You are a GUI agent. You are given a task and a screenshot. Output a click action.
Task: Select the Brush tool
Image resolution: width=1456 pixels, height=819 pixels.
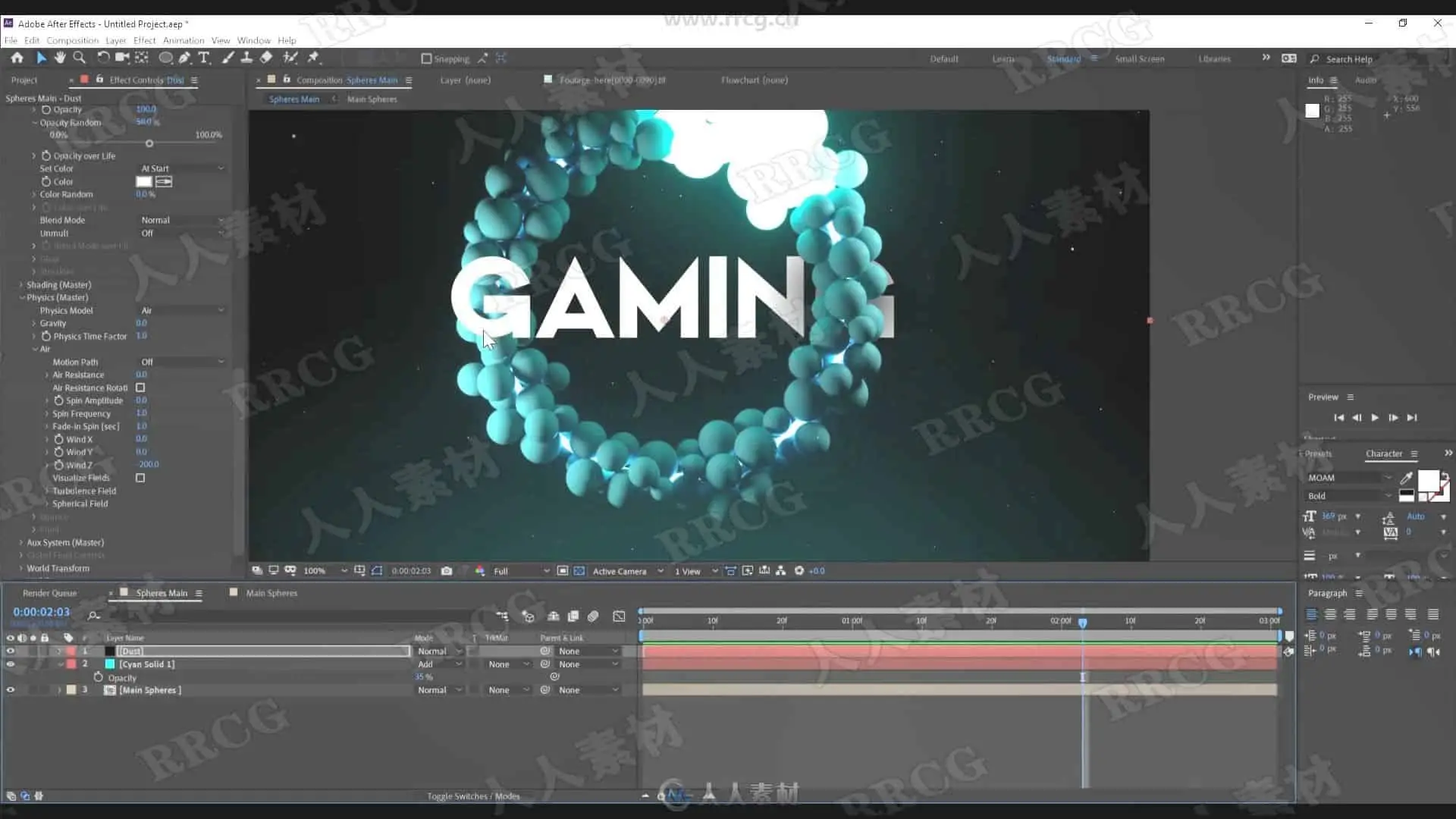227,58
